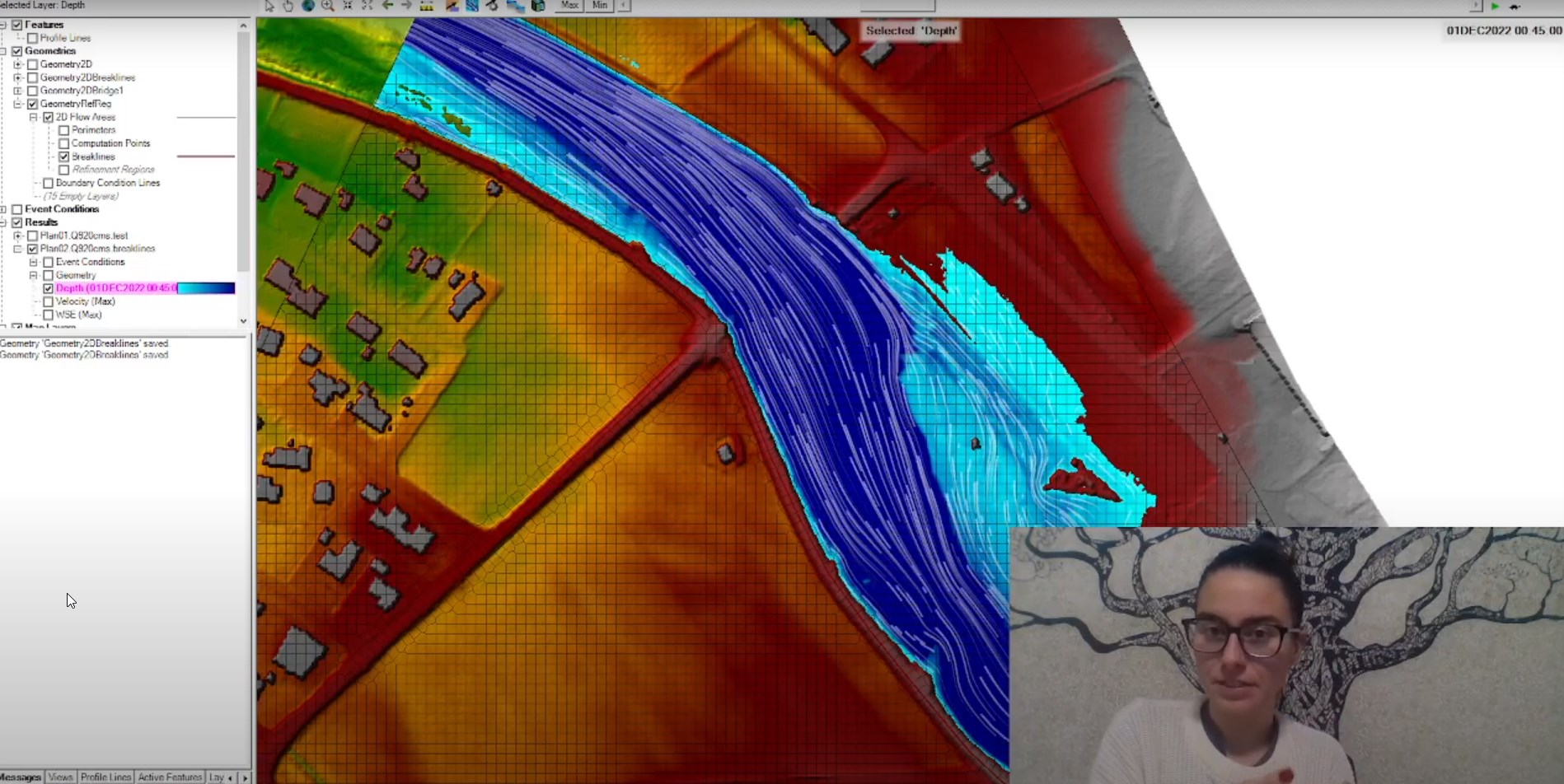Check the top-level Event Conditions group
The height and width of the screenshot is (784, 1564).
[x=16, y=209]
